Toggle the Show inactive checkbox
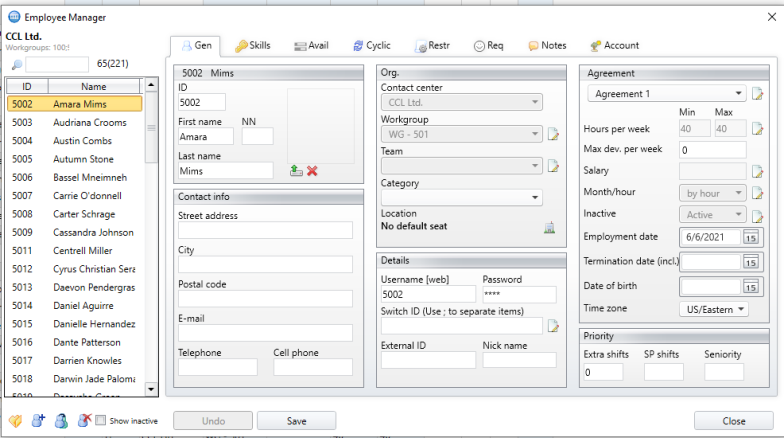 click(100, 420)
